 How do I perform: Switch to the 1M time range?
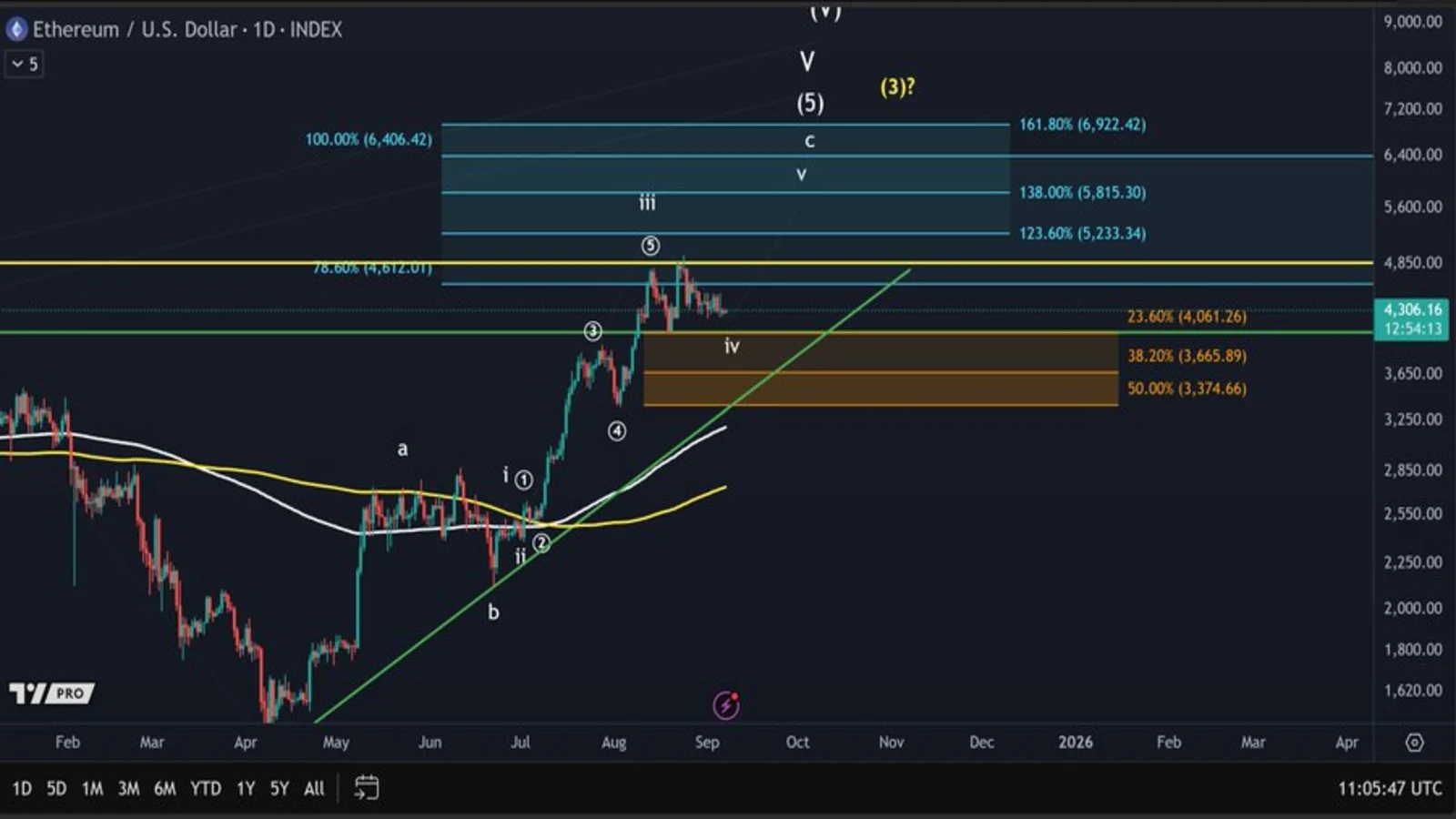coord(92,788)
